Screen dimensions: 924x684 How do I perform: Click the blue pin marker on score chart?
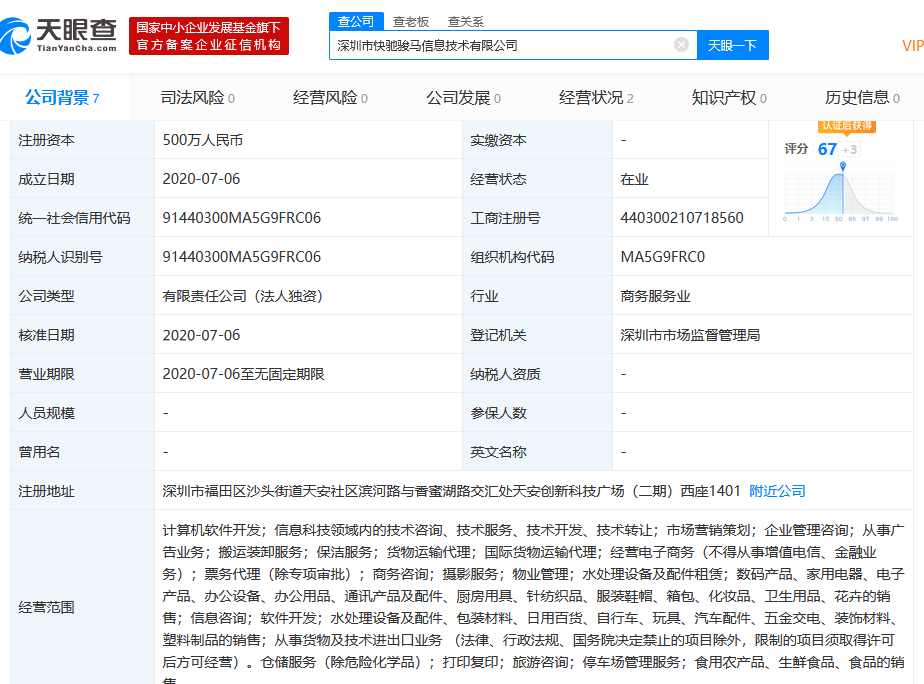pyautogui.click(x=842, y=166)
